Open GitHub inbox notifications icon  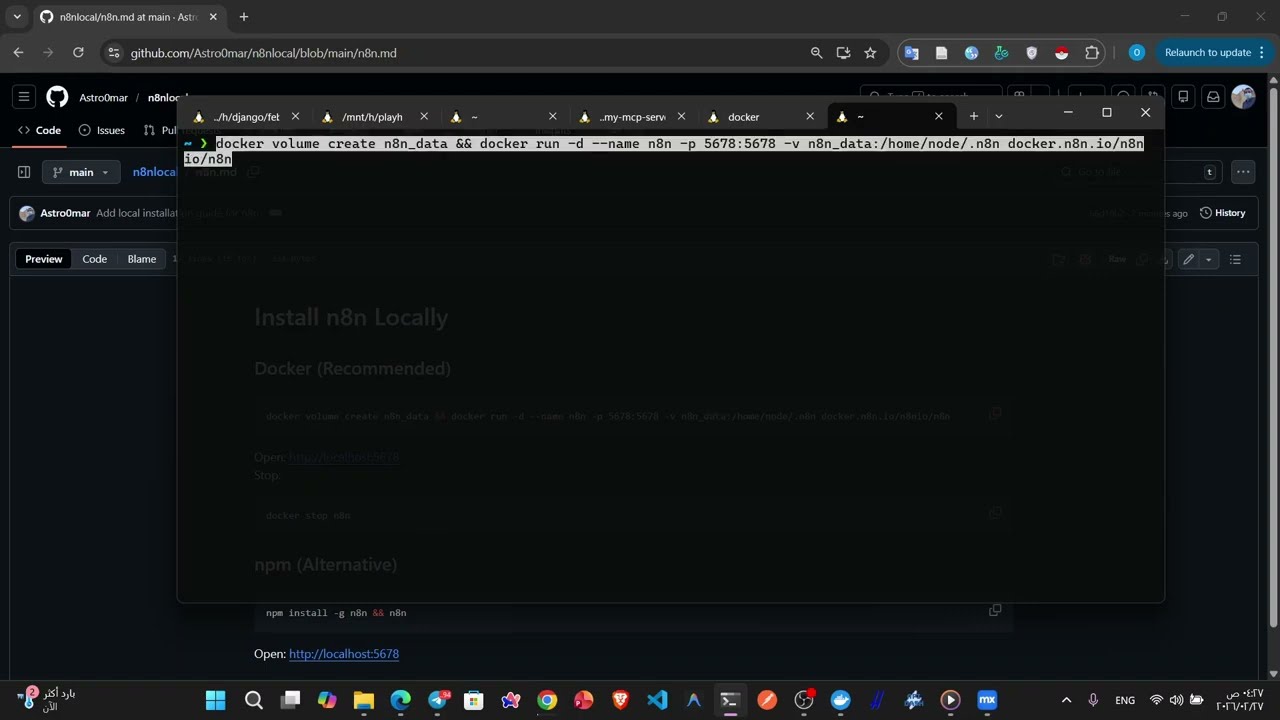[x=1213, y=97]
